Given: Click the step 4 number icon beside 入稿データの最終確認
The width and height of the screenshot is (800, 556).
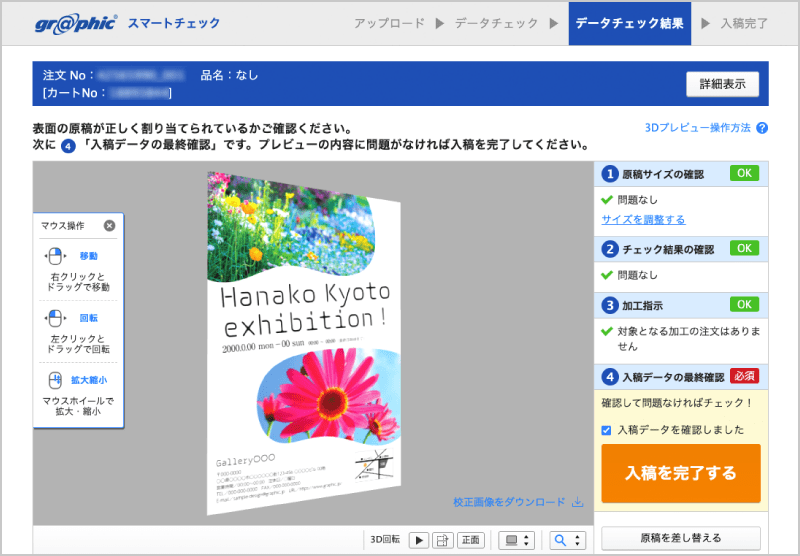Looking at the screenshot, I should [610, 377].
